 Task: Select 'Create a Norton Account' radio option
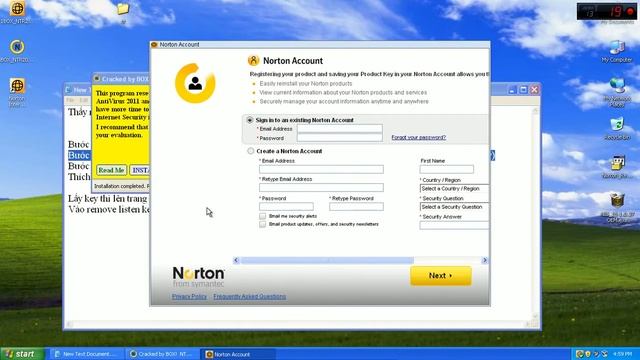251,151
